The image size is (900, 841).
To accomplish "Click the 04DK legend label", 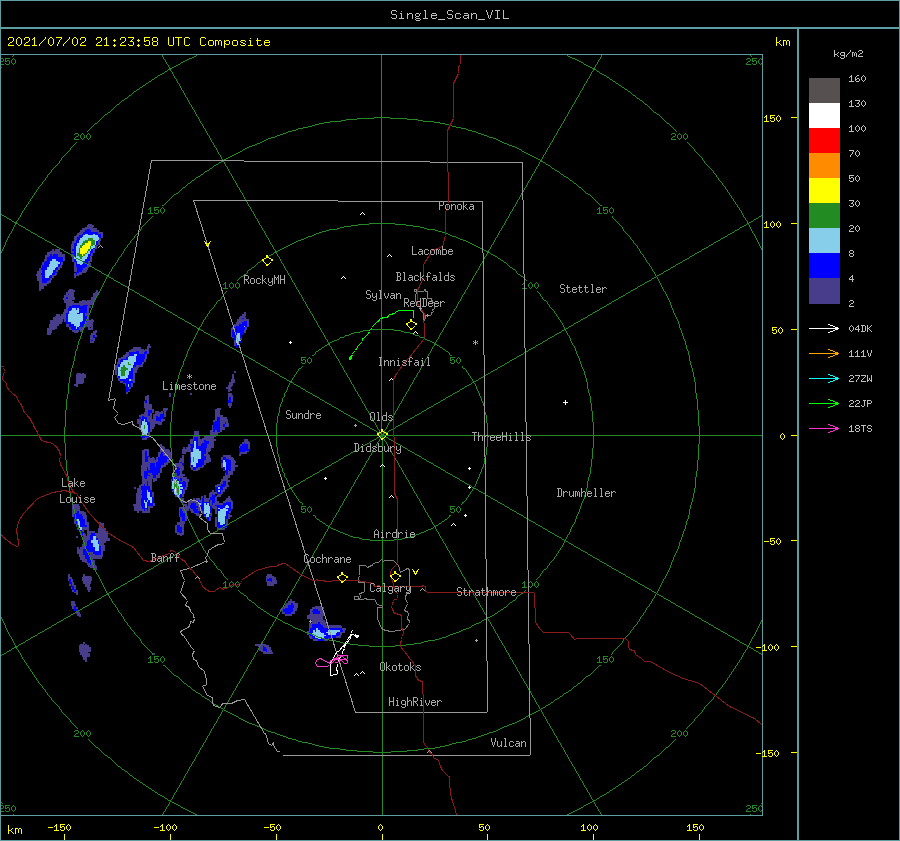I will 860,328.
